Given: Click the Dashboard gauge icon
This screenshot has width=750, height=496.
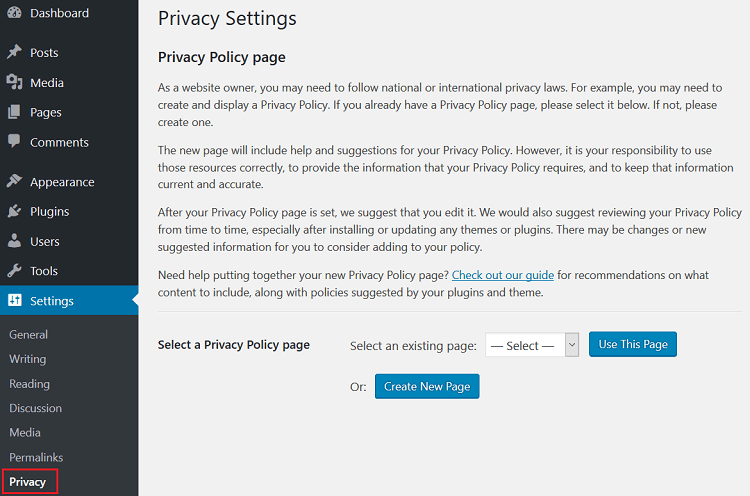Looking at the screenshot, I should pos(14,13).
